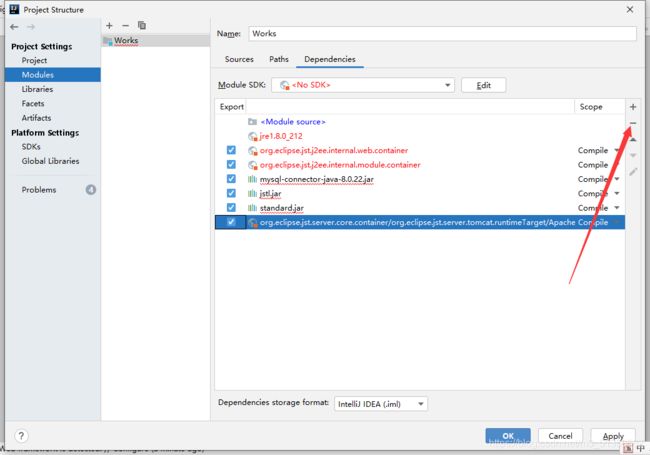The height and width of the screenshot is (455, 650).
Task: Click the Export column header
Action: click(x=232, y=107)
